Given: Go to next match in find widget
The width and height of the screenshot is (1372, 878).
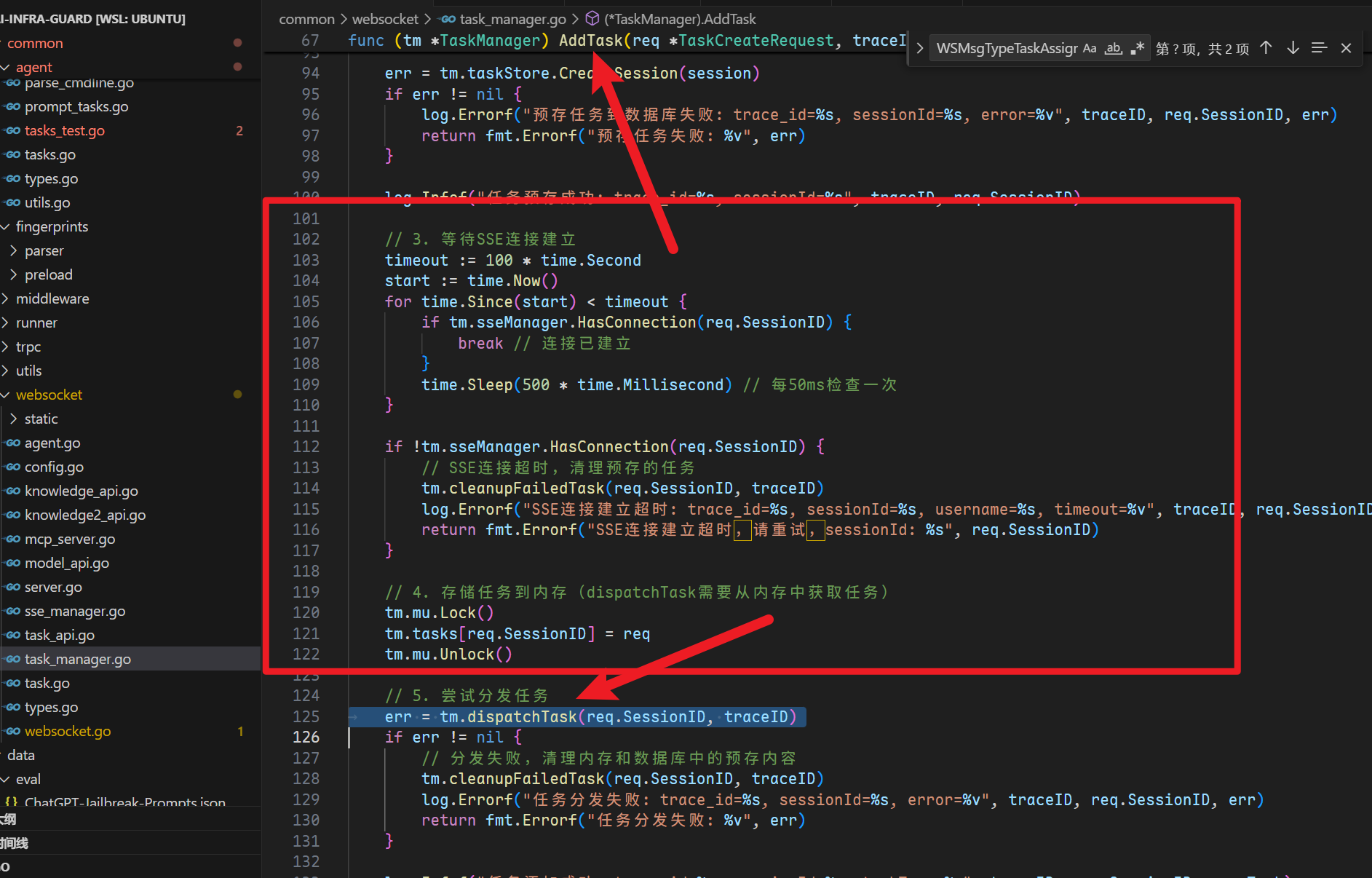Looking at the screenshot, I should click(x=1293, y=48).
